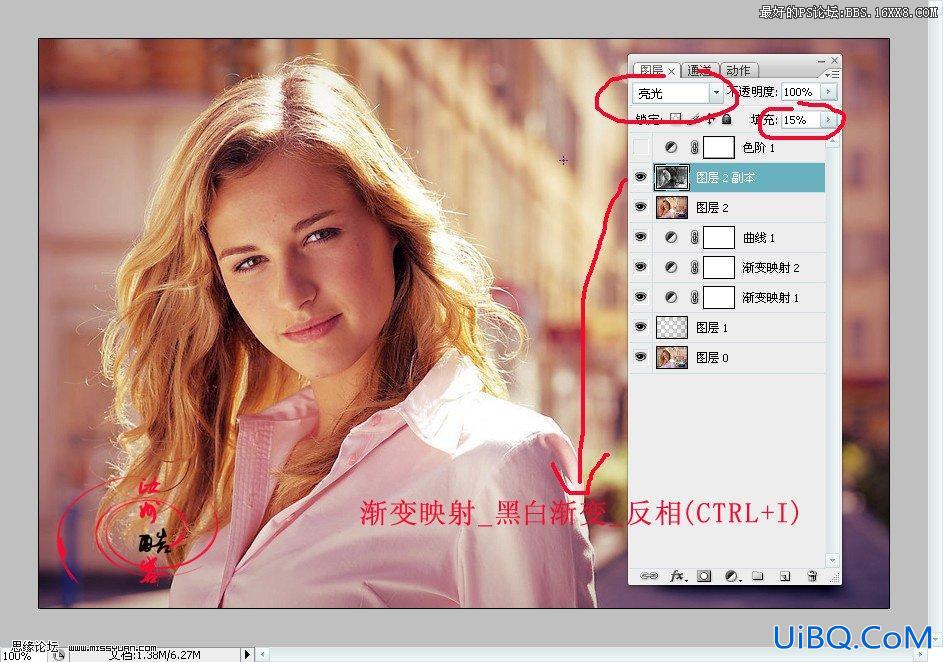Screen dimensions: 943x662
Task: Create a new layer group folder
Action: [758, 575]
